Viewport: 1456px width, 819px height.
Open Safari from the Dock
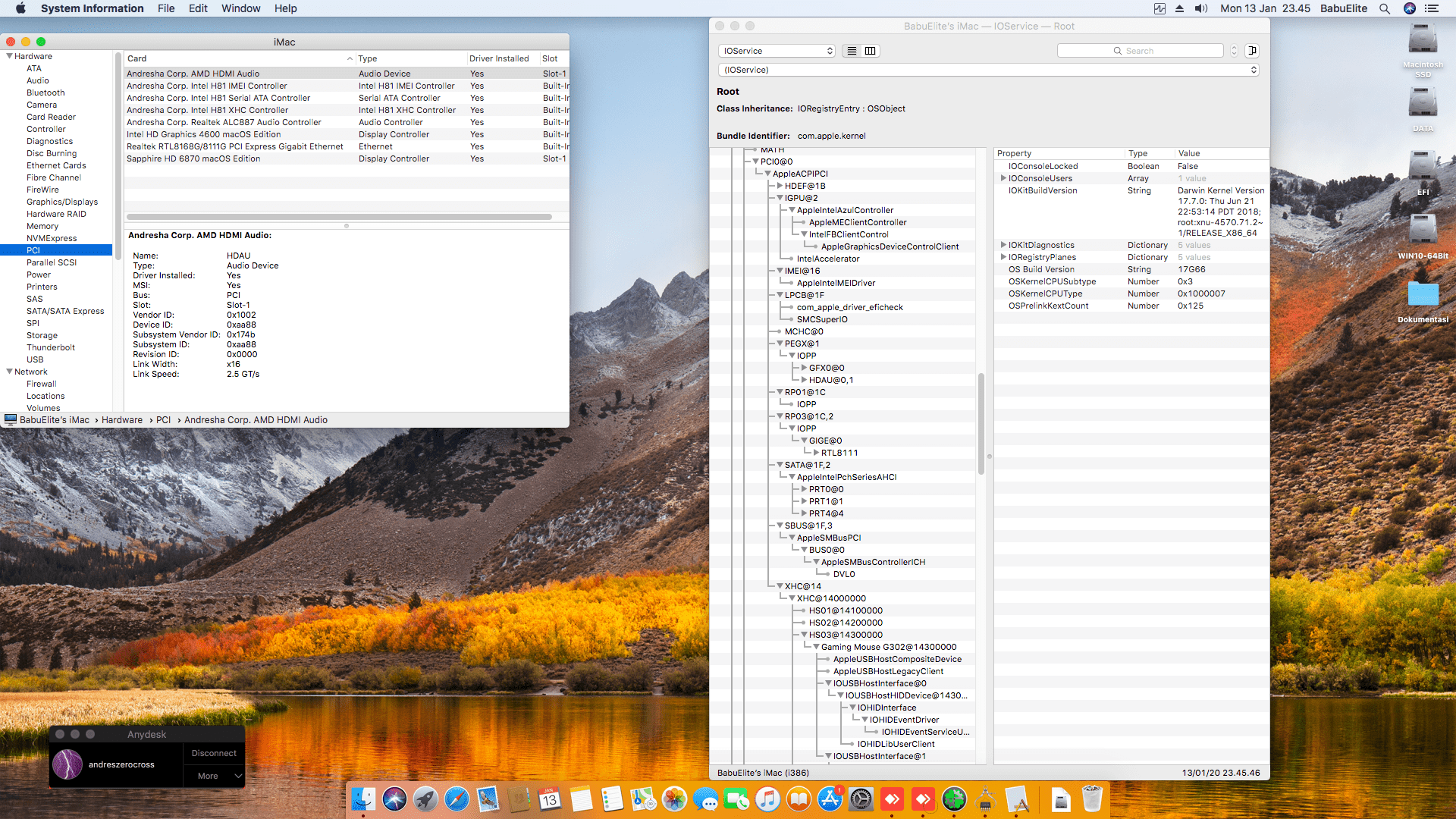click(456, 800)
